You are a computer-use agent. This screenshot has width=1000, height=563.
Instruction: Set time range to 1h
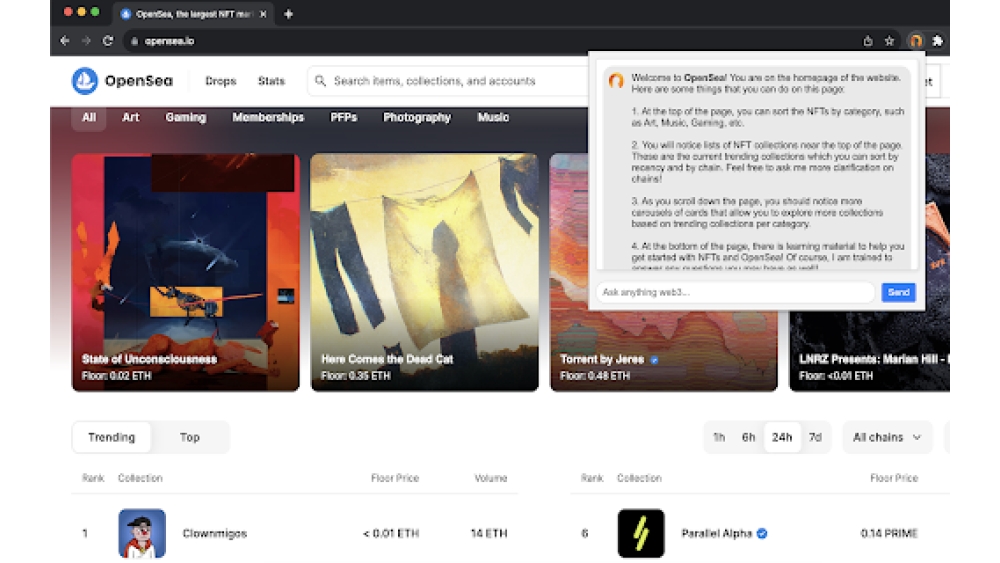719,437
